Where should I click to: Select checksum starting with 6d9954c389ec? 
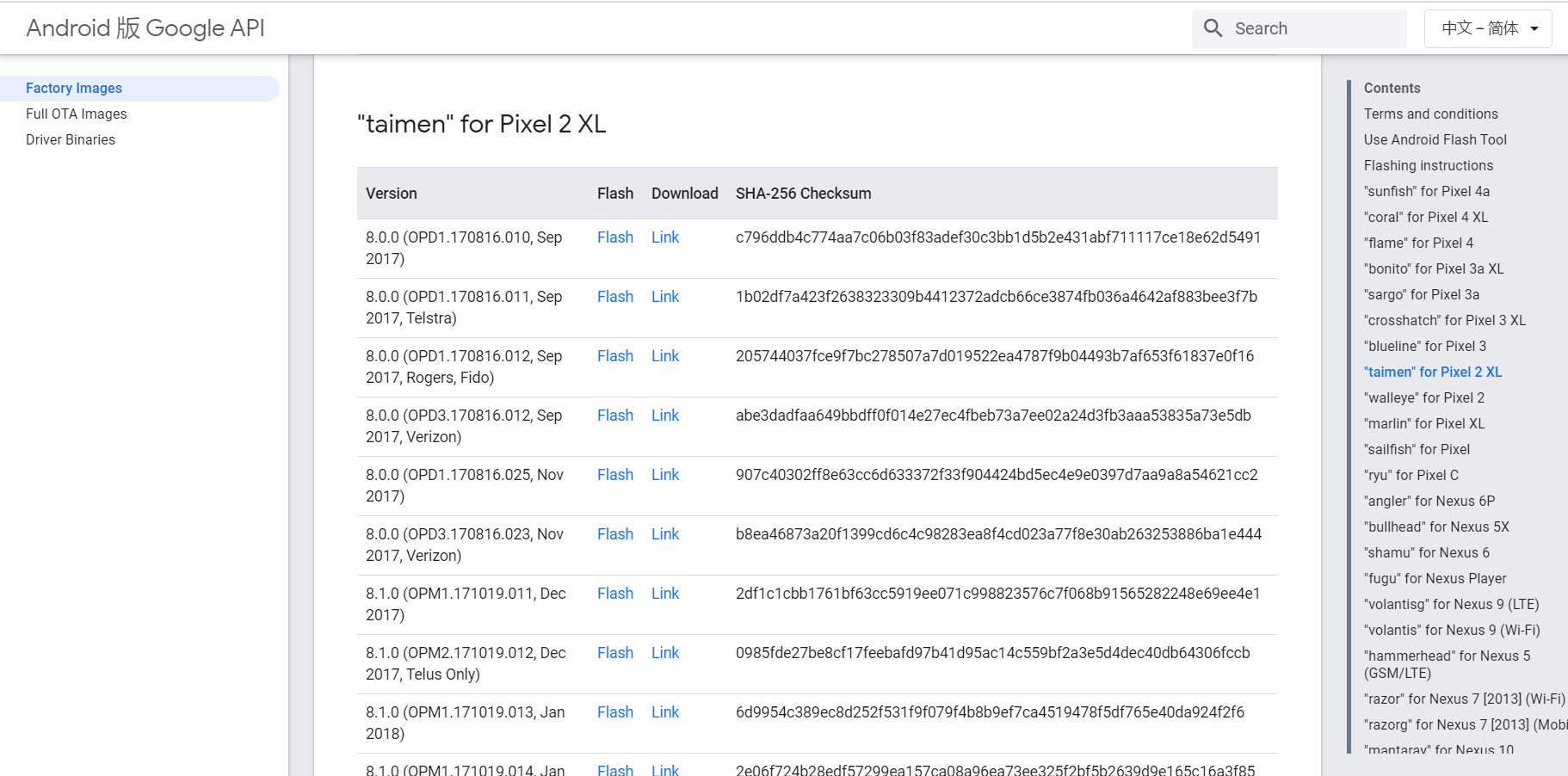click(x=990, y=712)
